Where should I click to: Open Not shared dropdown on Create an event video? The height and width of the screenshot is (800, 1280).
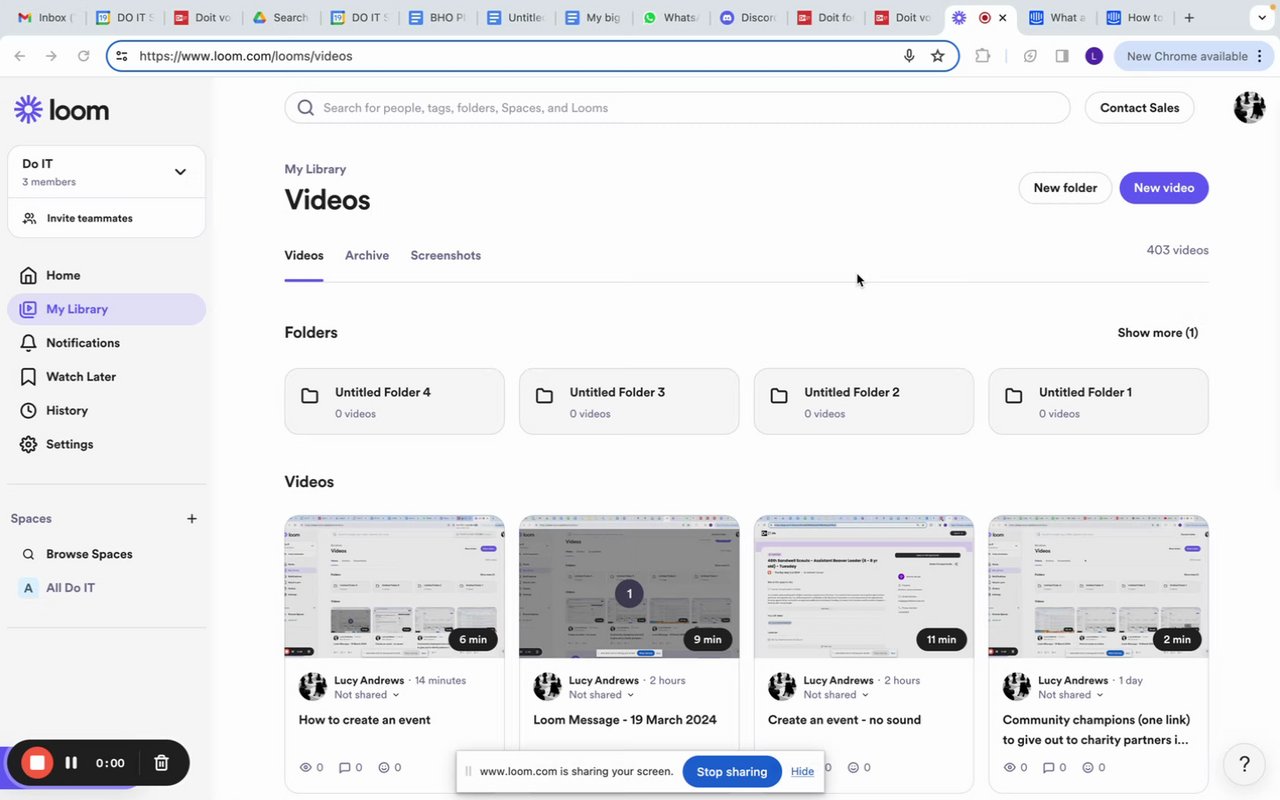[836, 695]
